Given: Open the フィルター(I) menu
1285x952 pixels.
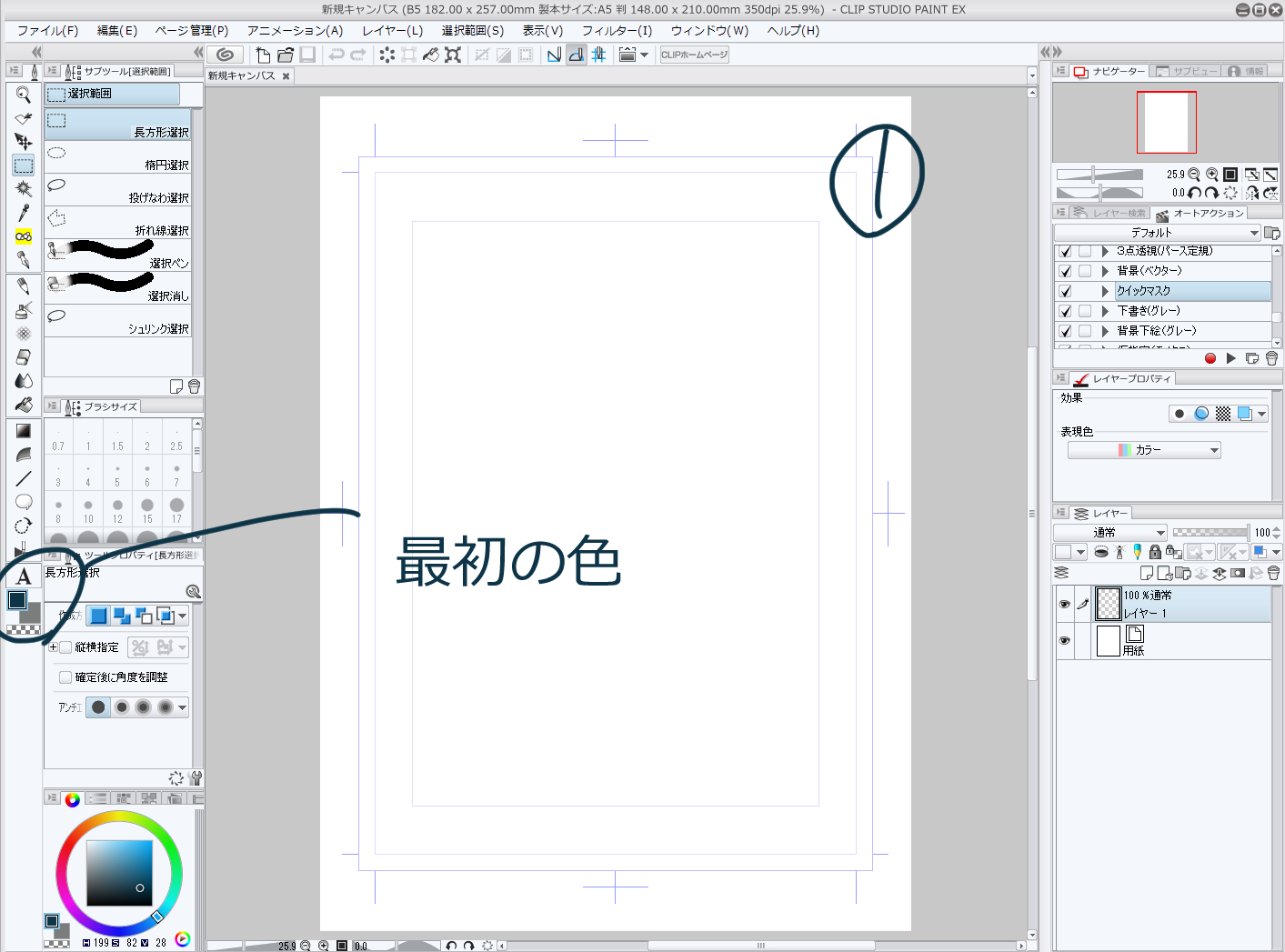Looking at the screenshot, I should (x=617, y=31).
